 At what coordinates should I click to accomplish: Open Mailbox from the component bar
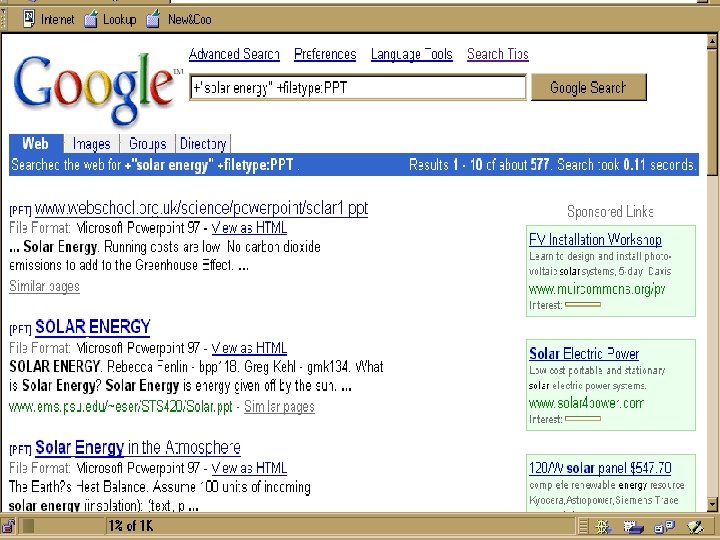click(634, 527)
